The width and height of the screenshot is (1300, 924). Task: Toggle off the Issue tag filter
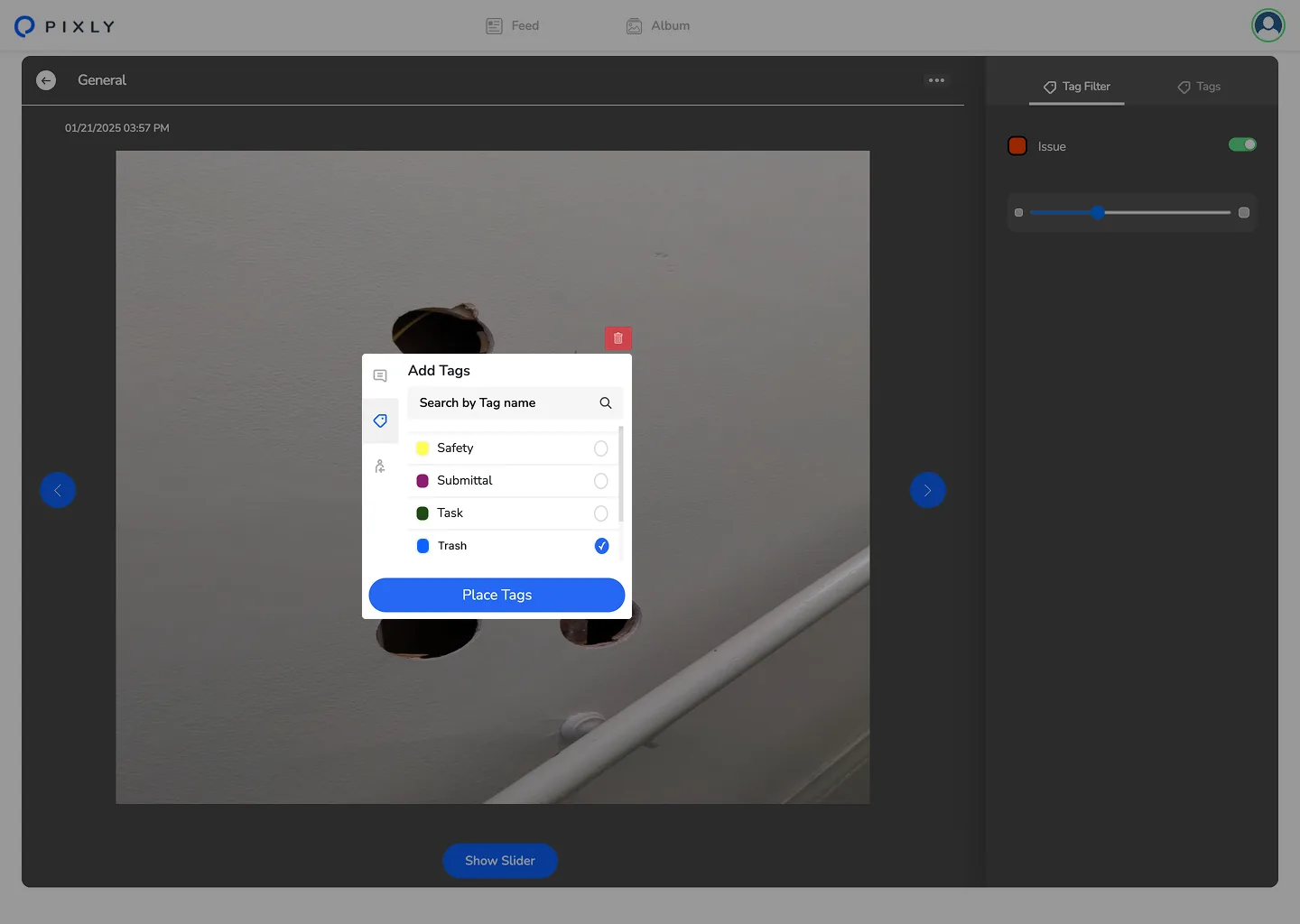[x=1242, y=144]
